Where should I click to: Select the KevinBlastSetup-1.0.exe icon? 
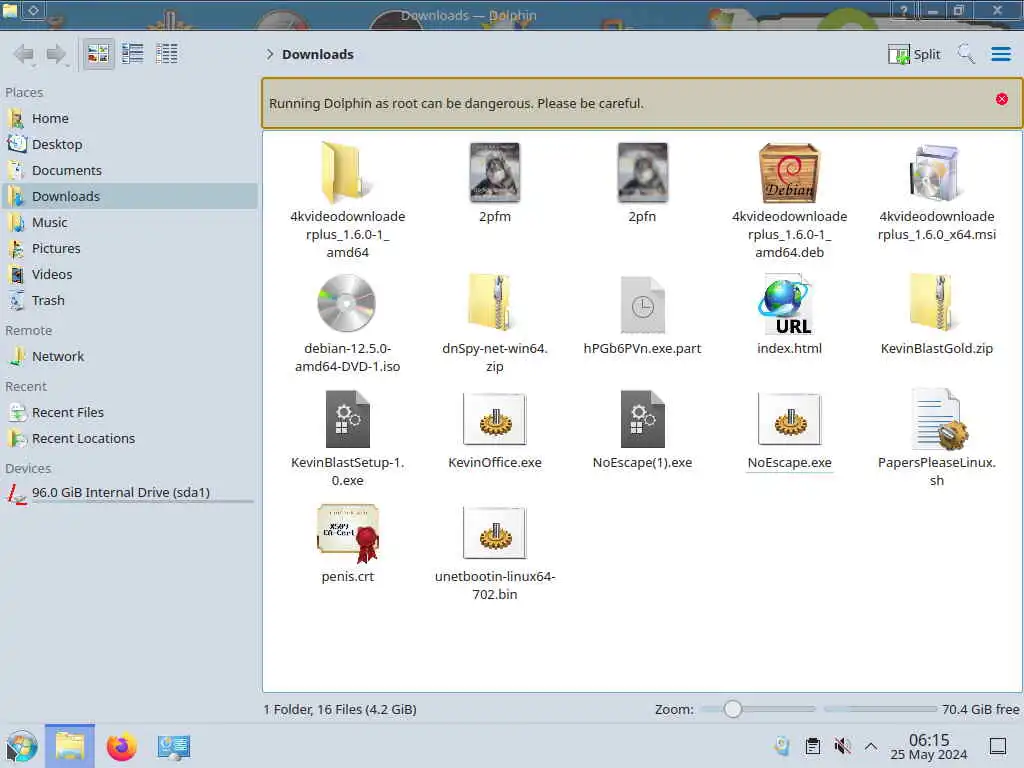tap(347, 419)
